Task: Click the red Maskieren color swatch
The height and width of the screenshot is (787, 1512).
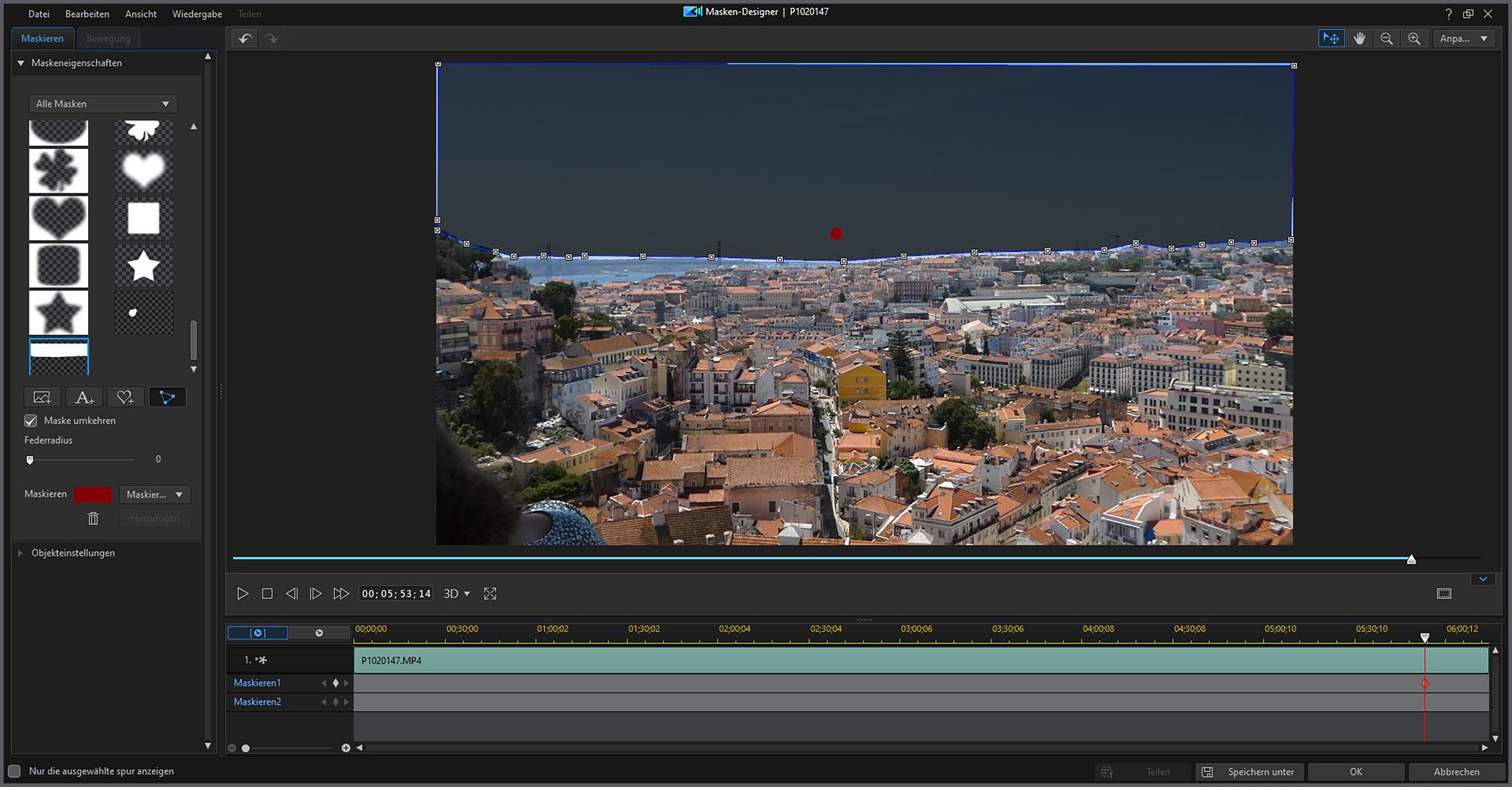Action: tap(93, 494)
